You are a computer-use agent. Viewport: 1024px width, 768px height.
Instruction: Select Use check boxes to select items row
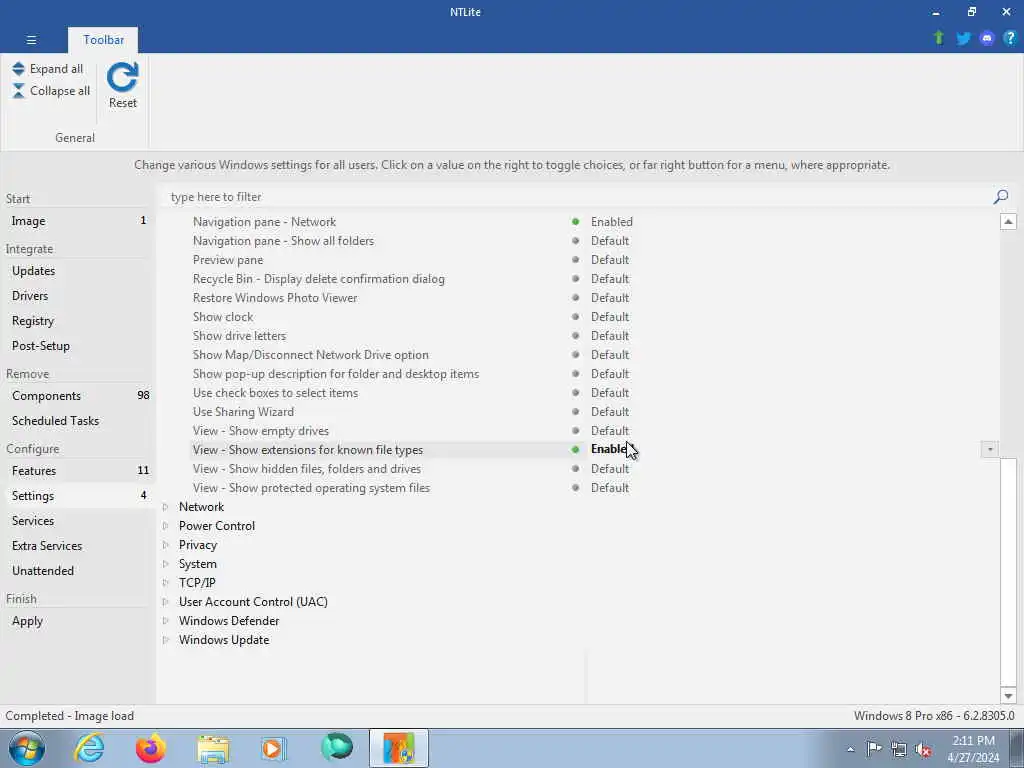[594, 392]
